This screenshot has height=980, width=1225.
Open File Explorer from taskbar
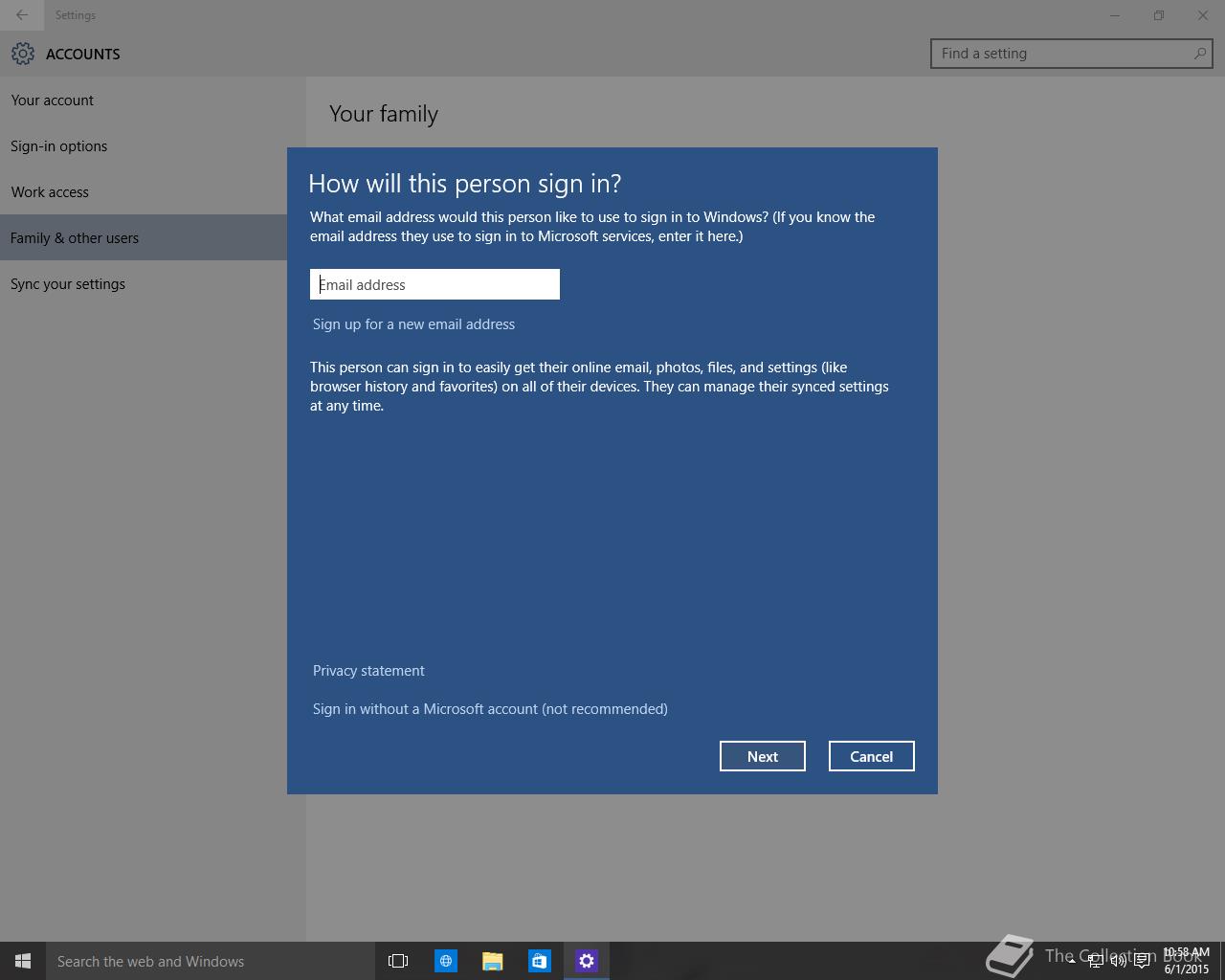tap(493, 961)
